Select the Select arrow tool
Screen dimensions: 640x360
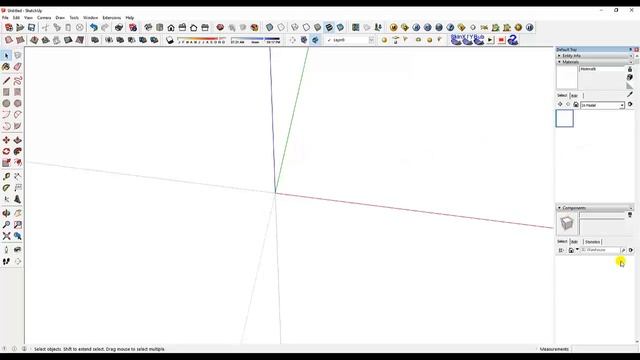point(6,56)
